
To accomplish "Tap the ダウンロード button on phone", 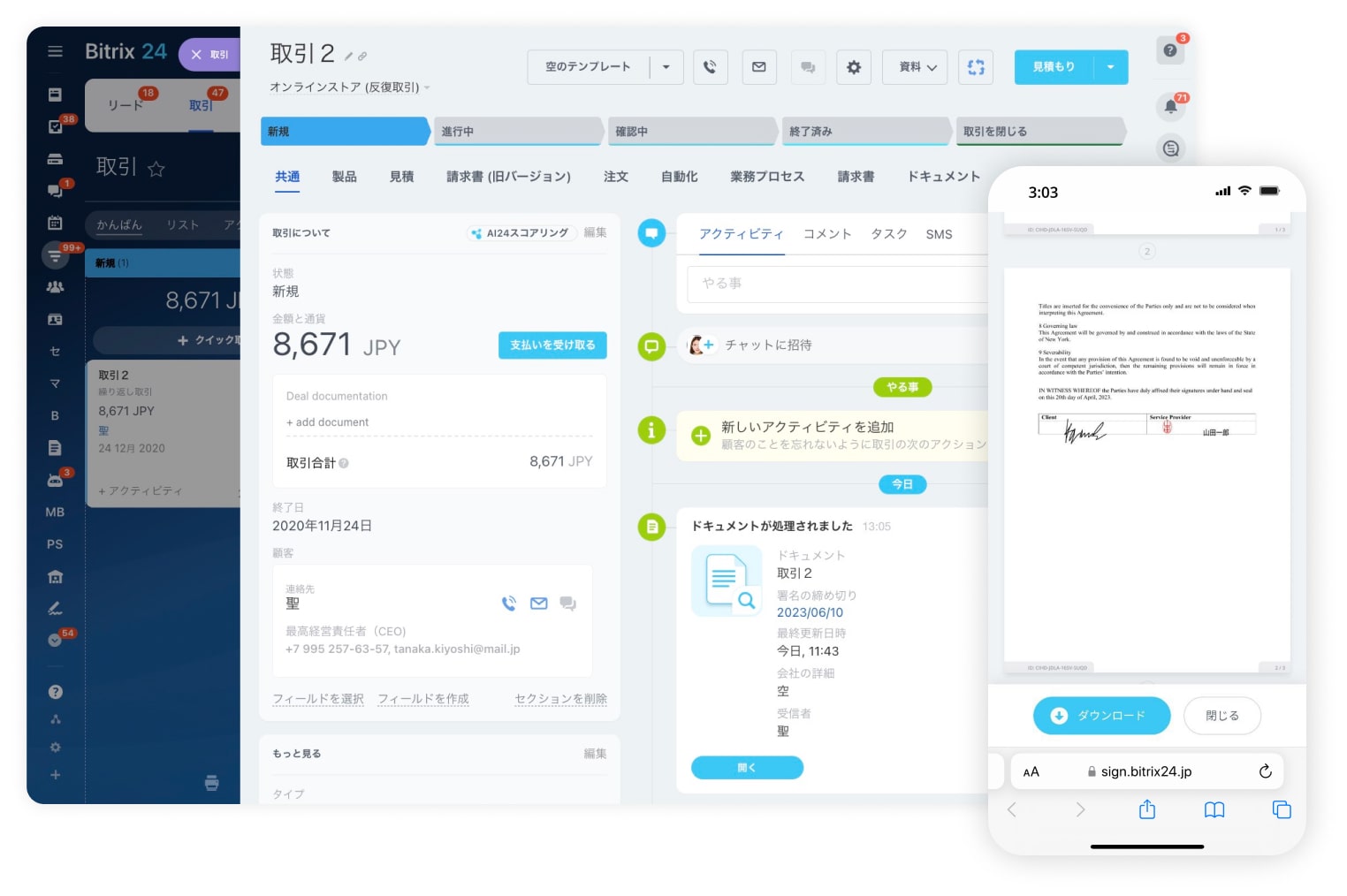I will 1101,716.
